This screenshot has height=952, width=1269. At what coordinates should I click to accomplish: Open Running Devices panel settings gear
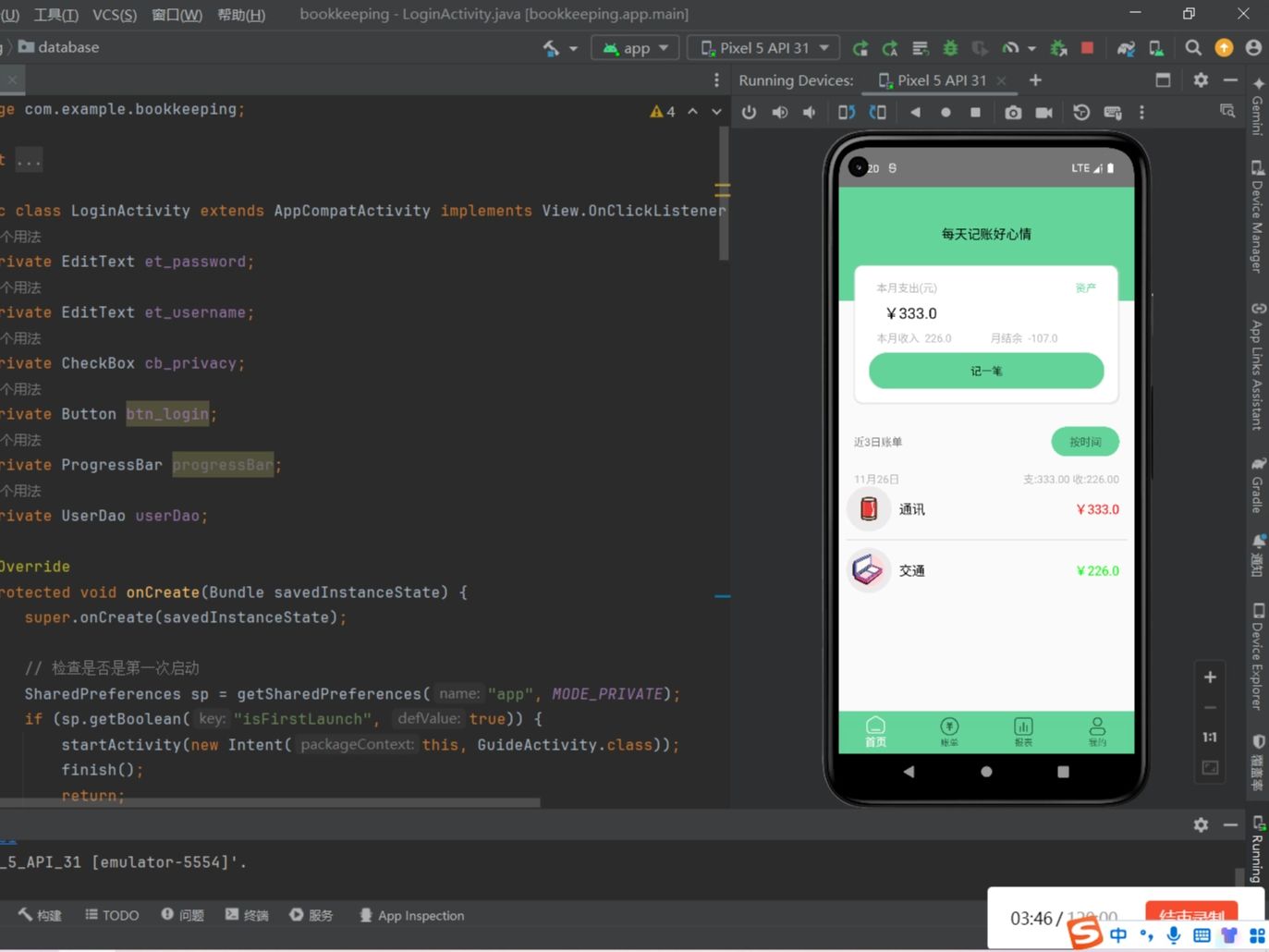(x=1201, y=80)
